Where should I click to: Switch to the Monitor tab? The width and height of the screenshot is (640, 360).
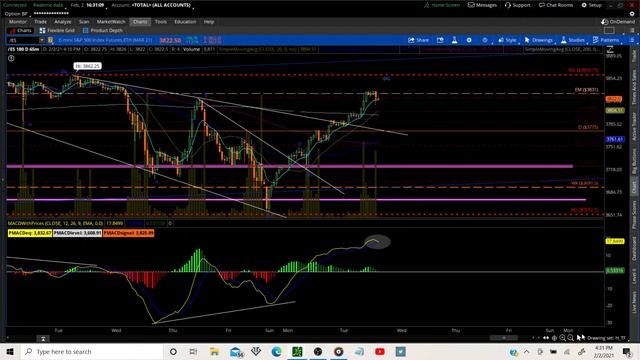pos(18,22)
